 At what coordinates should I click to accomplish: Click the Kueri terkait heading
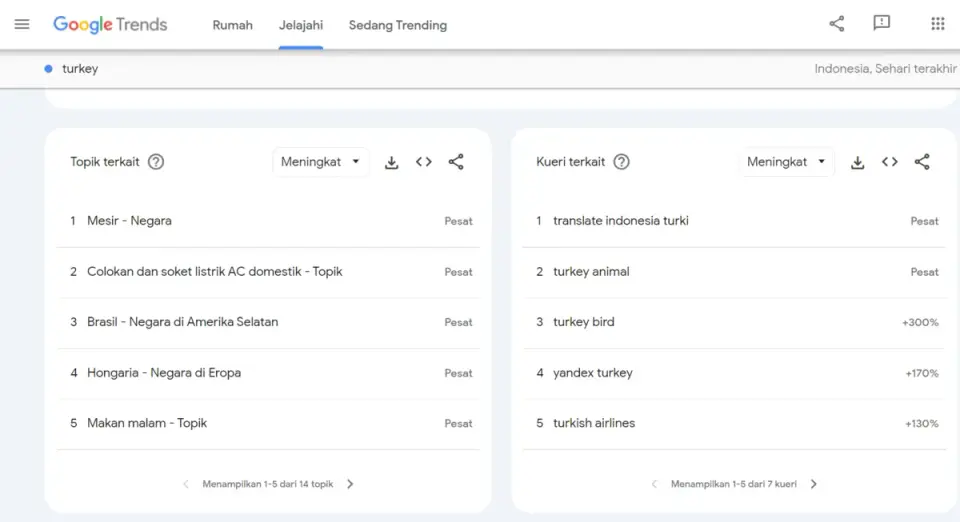pyautogui.click(x=571, y=162)
